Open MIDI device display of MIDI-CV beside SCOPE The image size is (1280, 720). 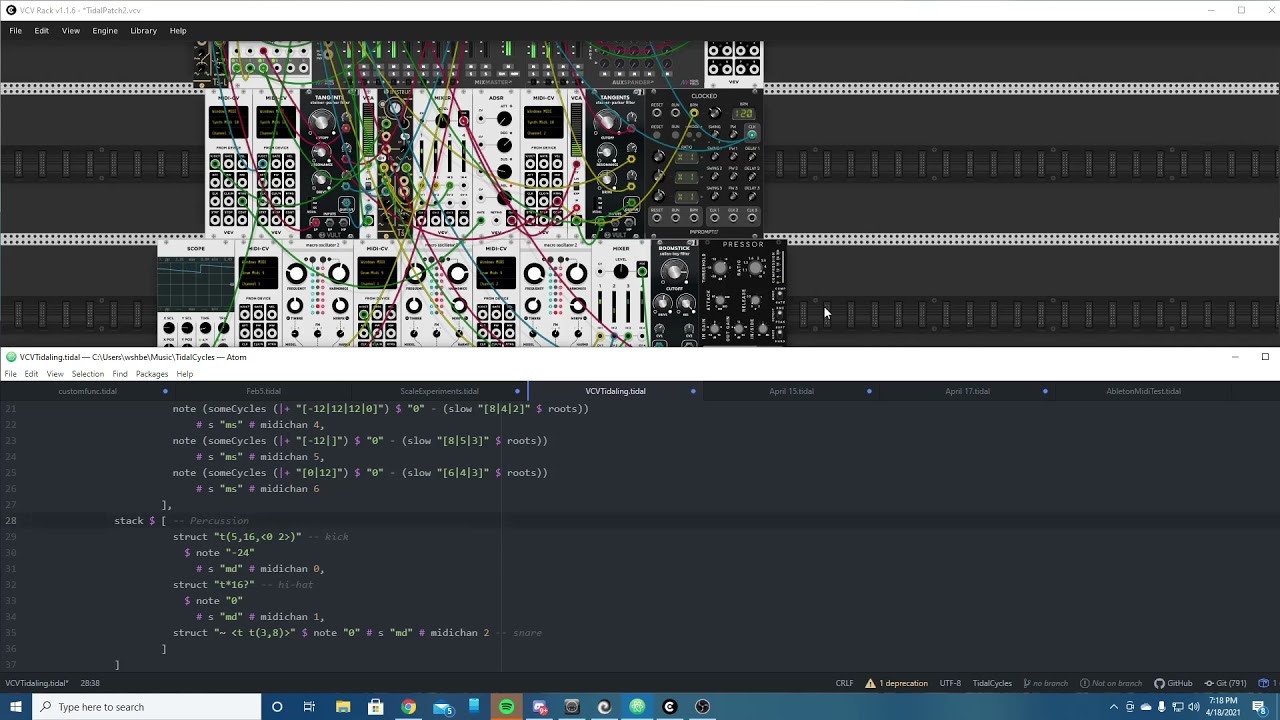(258, 273)
